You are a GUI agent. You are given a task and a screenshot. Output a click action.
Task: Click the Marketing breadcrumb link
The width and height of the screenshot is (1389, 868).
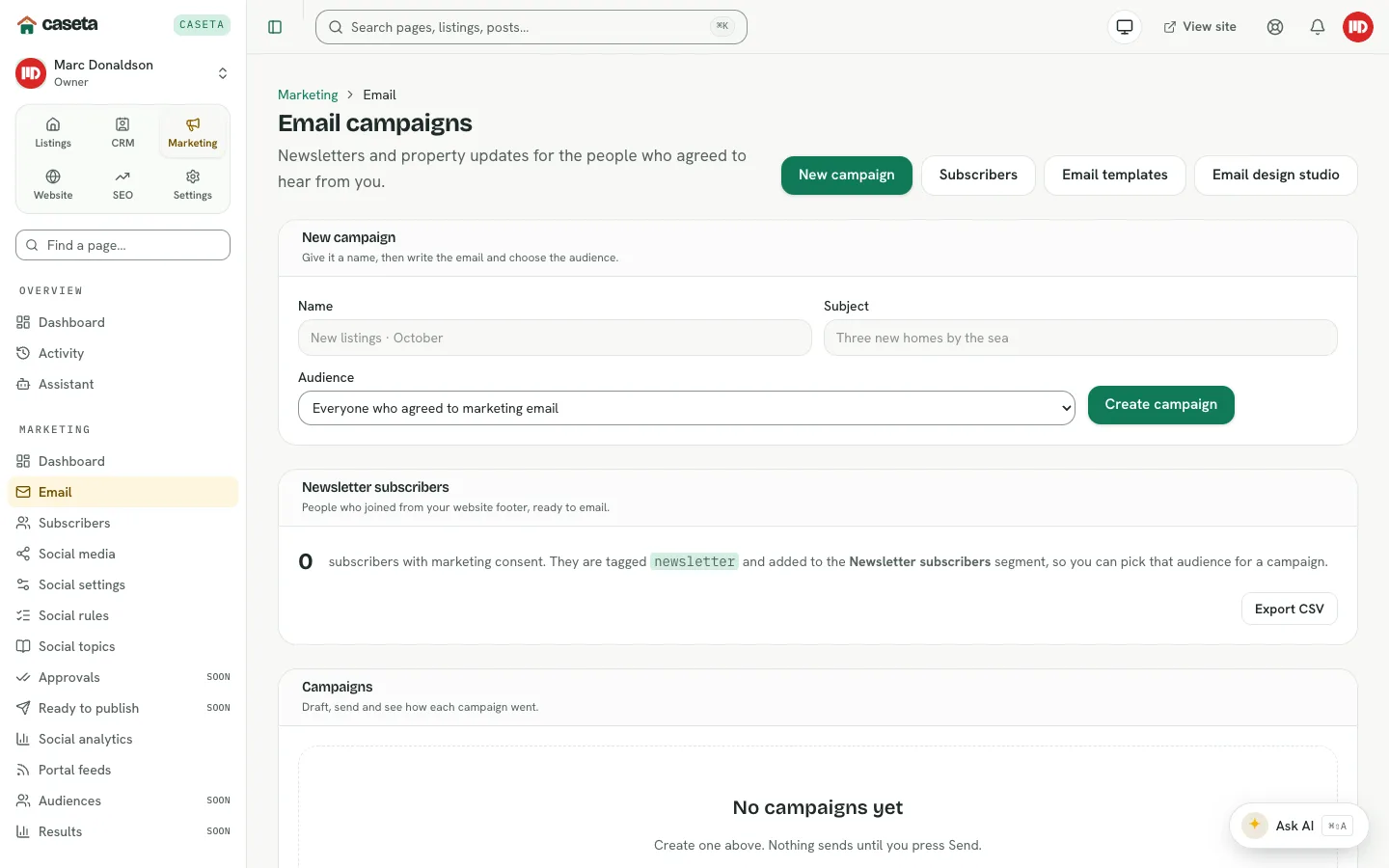tap(308, 95)
